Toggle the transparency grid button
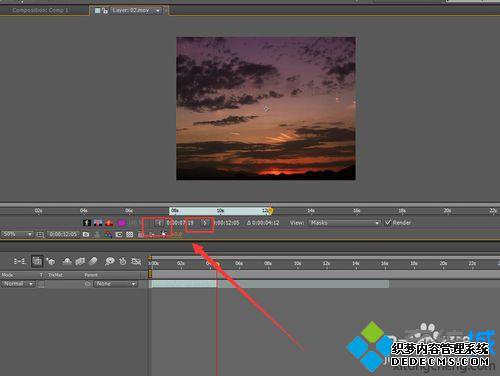 (129, 234)
